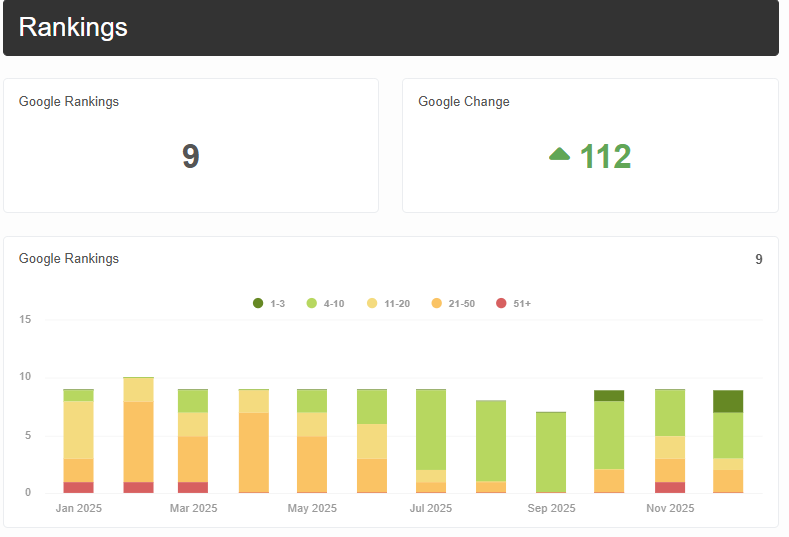Screen dimensions: 789x537
Task: Click the red 51+ segment of Jan 2025 bar
Action: point(78,487)
